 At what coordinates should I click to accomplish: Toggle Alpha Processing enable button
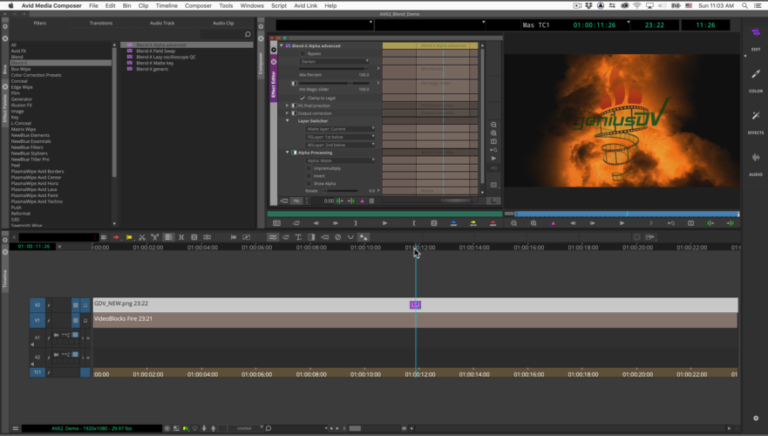point(294,152)
